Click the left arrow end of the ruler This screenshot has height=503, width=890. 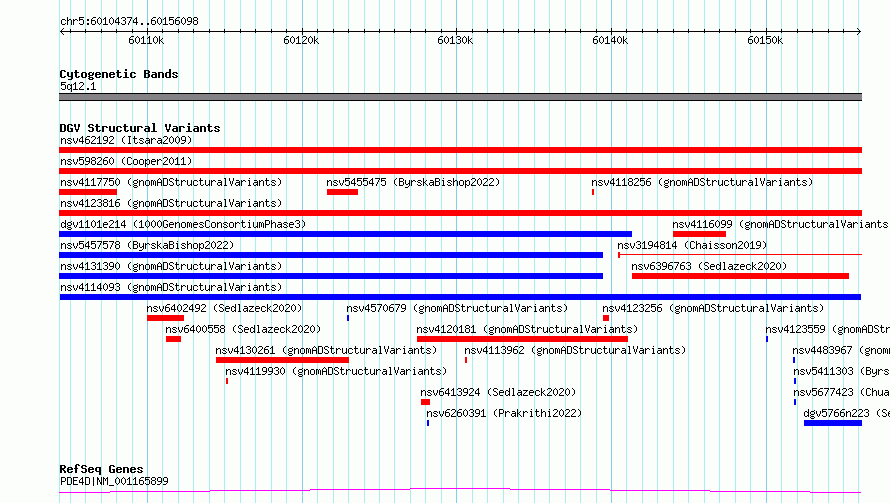pos(62,31)
